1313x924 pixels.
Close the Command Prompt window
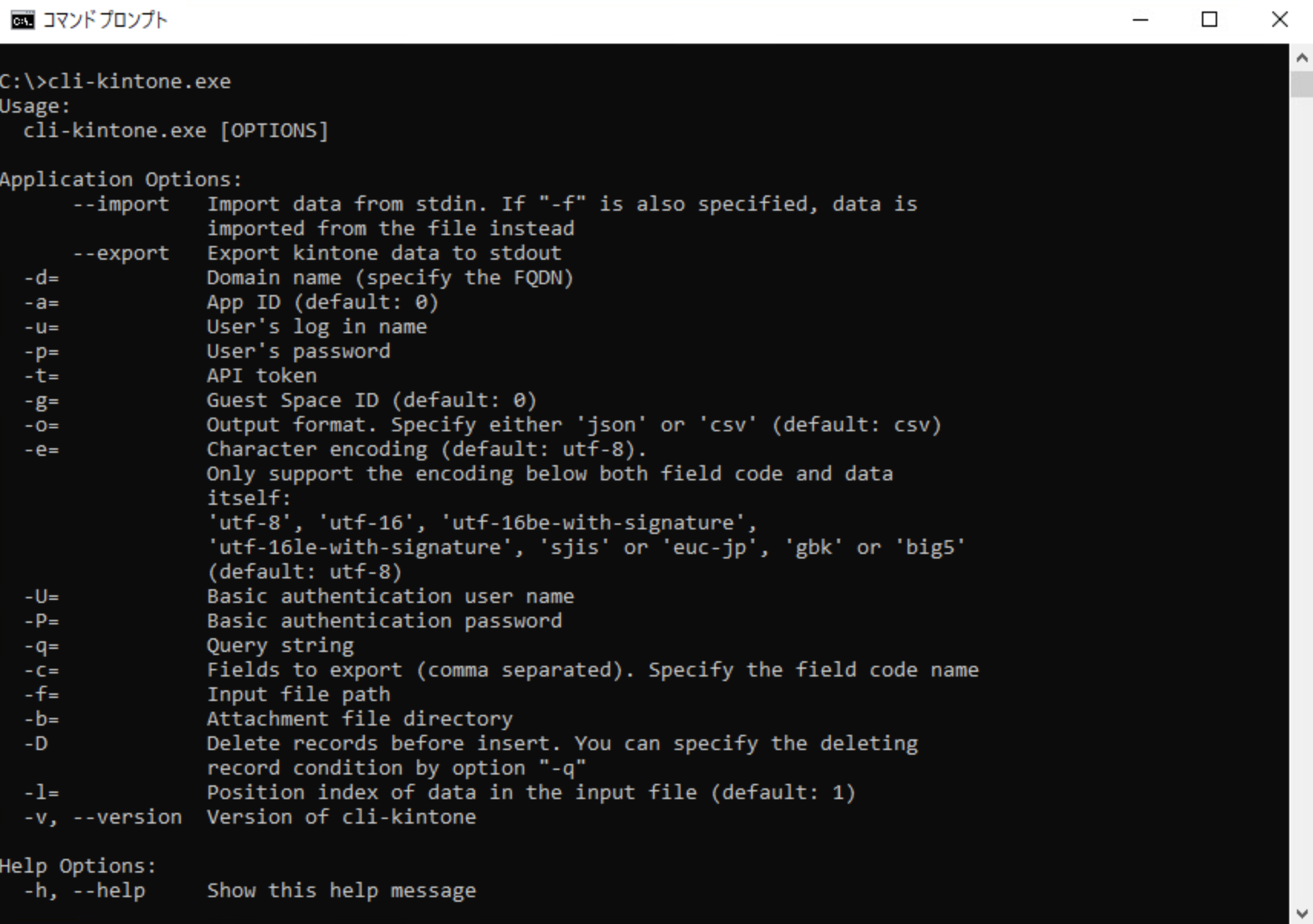click(x=1279, y=20)
